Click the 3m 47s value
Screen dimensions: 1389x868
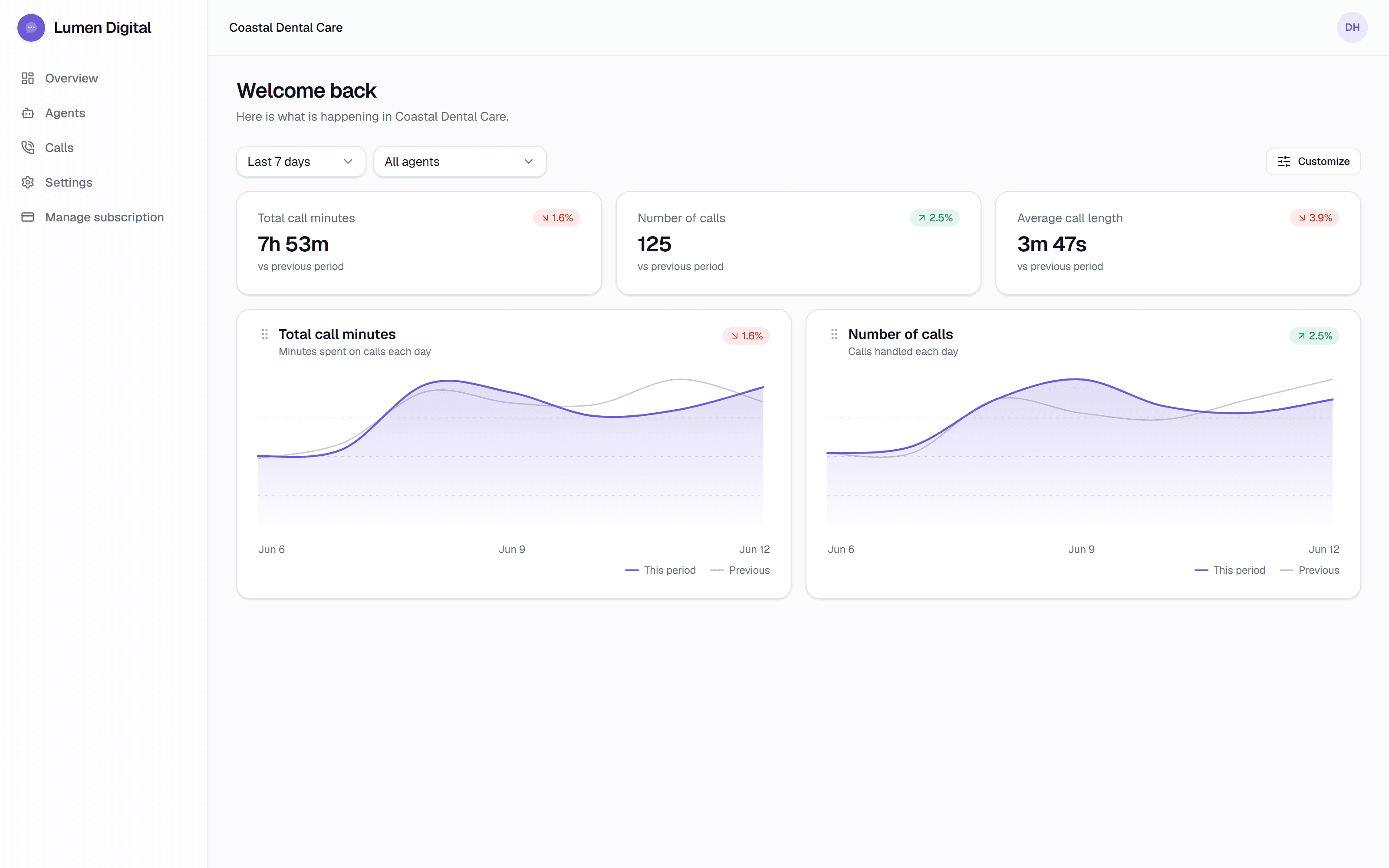[x=1051, y=244]
